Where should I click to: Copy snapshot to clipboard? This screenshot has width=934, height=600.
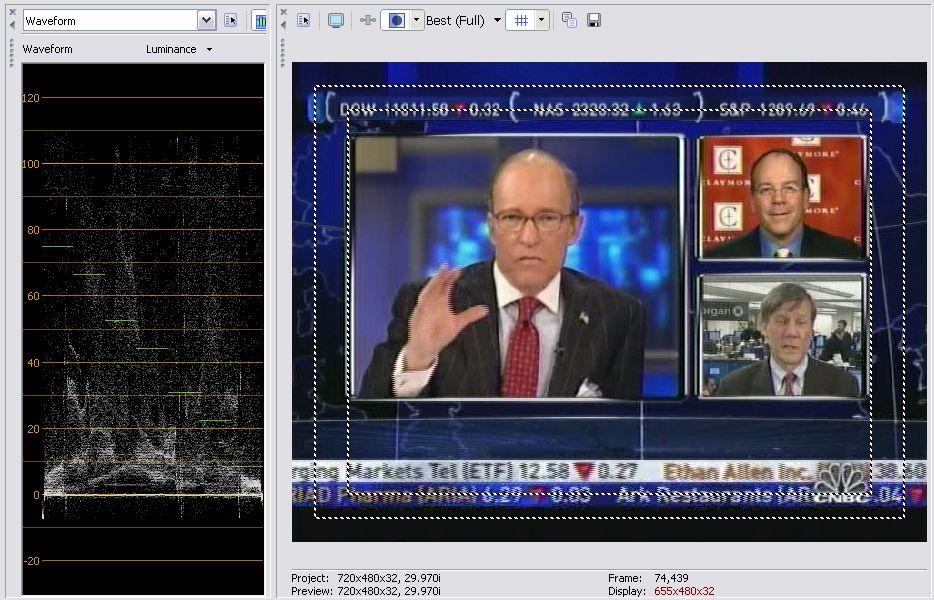pyautogui.click(x=569, y=20)
